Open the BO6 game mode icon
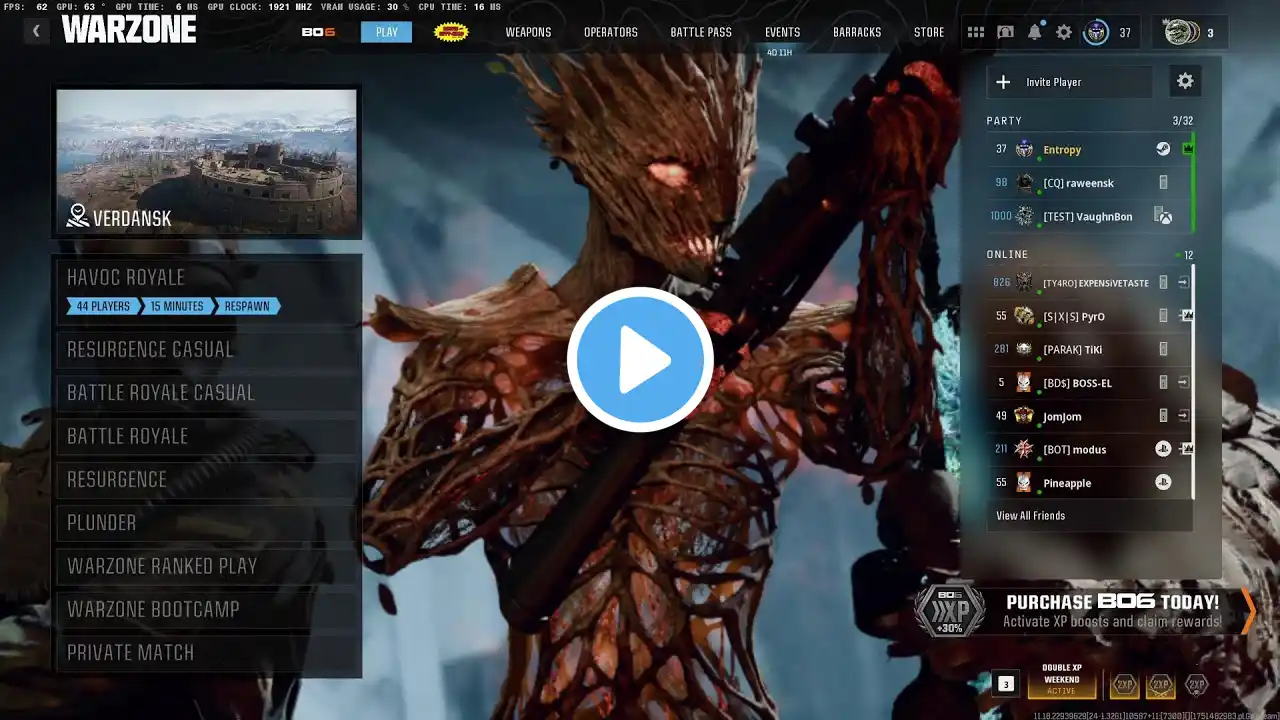This screenshot has width=1280, height=720. 318,32
